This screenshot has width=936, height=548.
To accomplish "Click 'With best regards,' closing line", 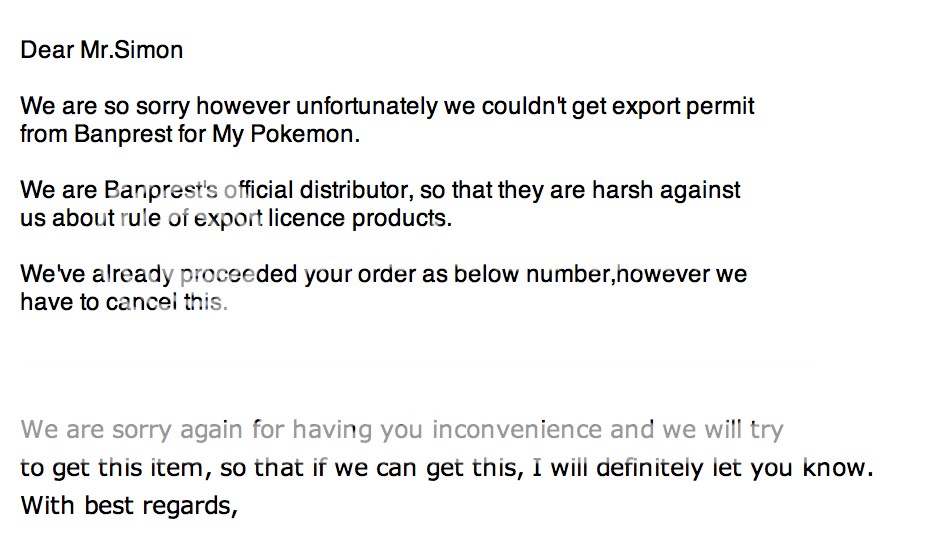I will 130,506.
